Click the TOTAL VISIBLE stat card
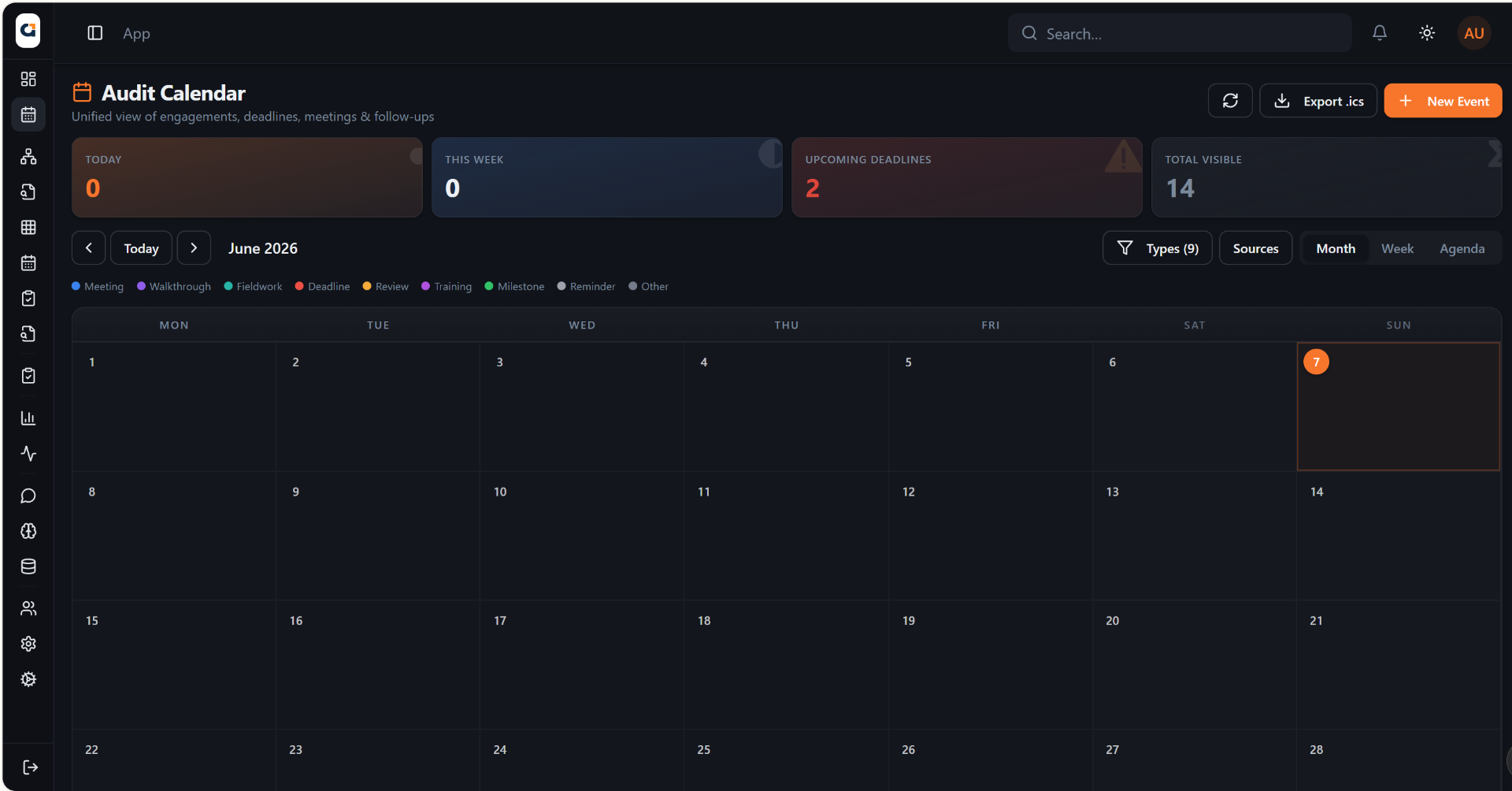 point(1327,177)
